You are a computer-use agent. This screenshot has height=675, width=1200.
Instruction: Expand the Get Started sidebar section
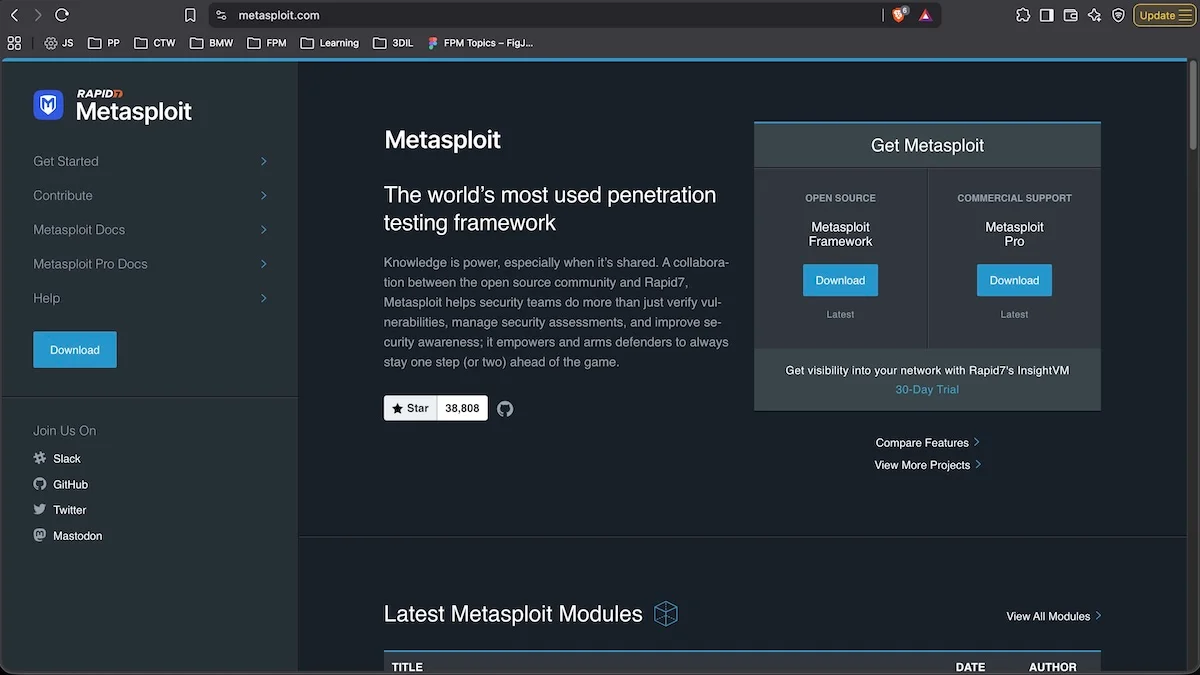151,161
